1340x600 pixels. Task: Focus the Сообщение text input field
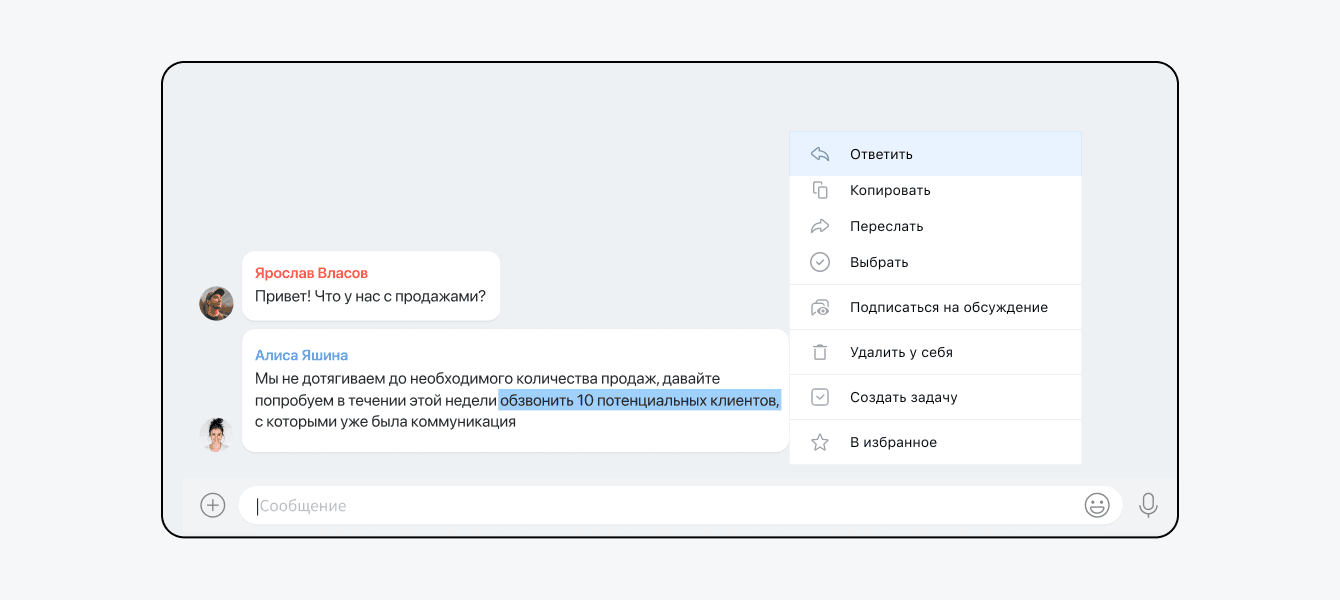(x=660, y=506)
